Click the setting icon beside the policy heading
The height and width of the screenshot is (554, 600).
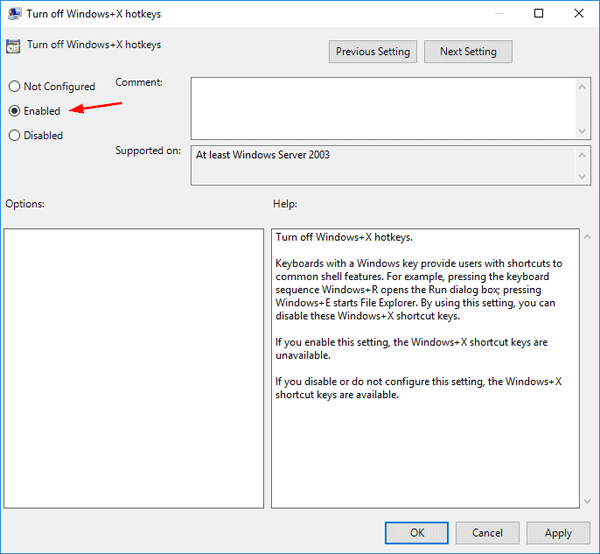click(13, 46)
